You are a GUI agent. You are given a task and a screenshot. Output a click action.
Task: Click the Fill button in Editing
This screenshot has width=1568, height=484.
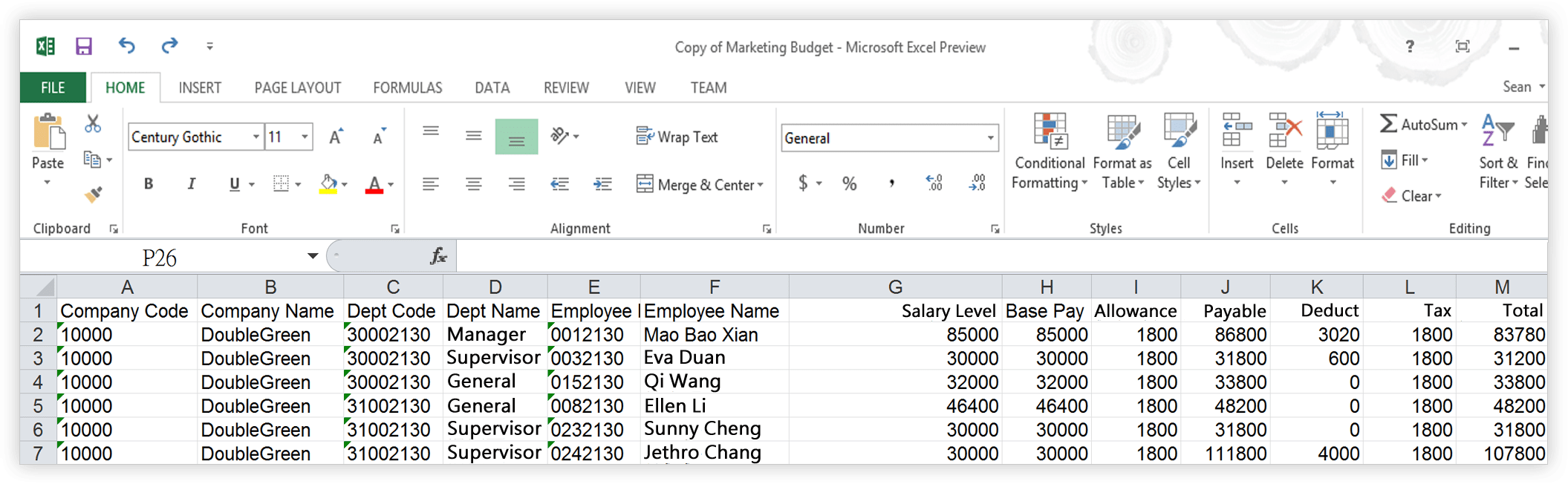[1403, 160]
